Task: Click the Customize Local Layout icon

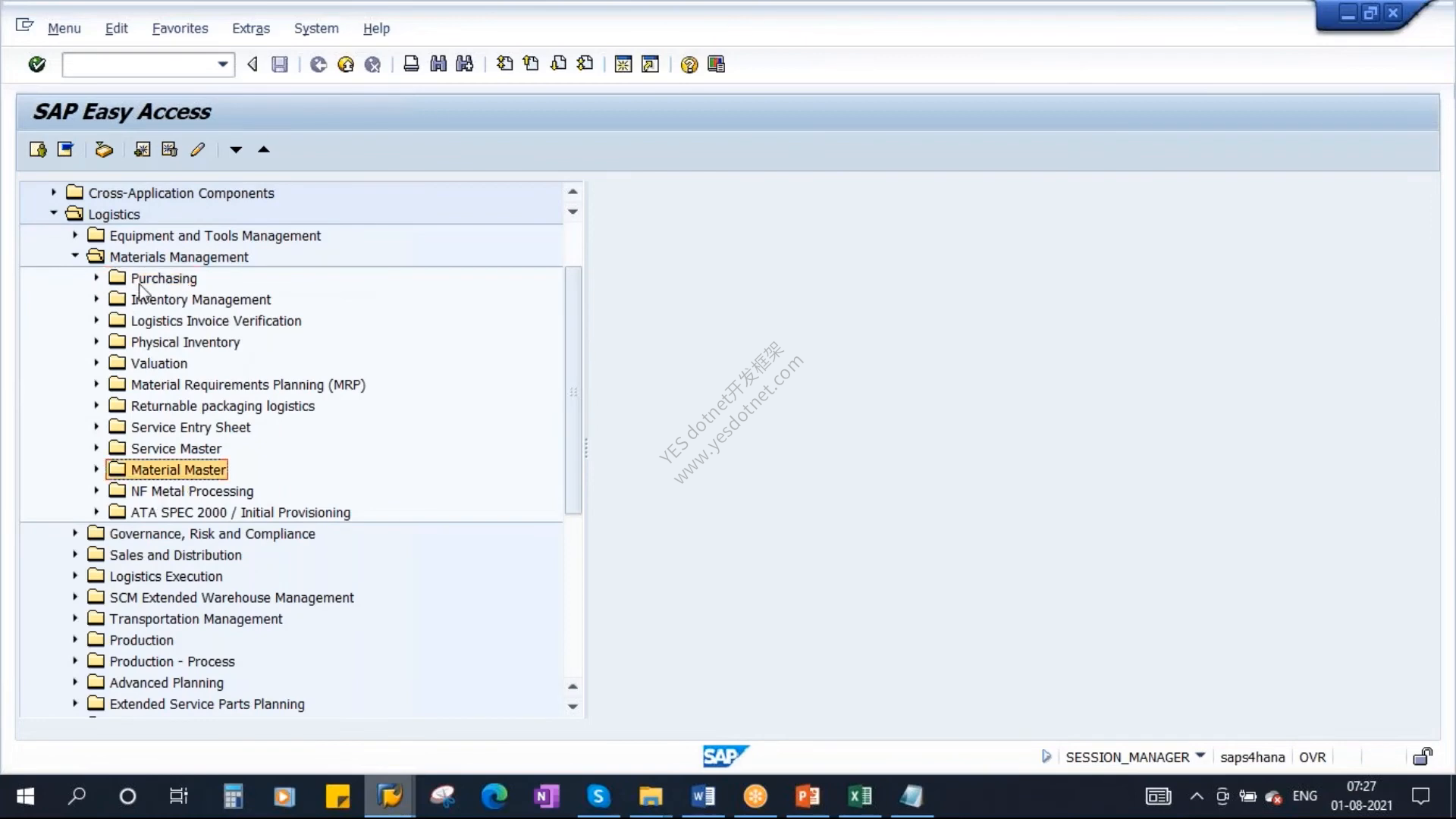Action: pos(716,64)
